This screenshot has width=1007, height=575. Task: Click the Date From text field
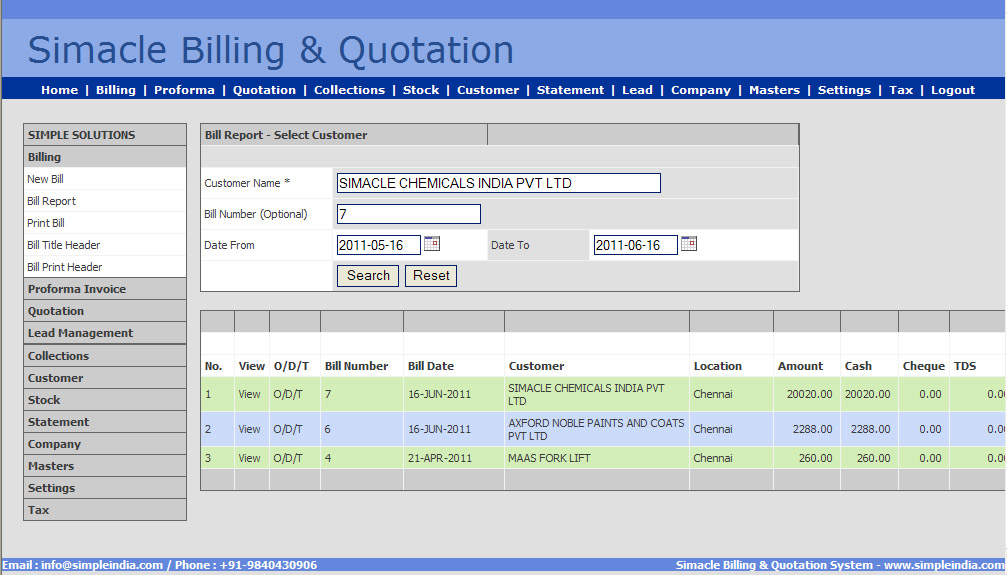[x=378, y=245]
